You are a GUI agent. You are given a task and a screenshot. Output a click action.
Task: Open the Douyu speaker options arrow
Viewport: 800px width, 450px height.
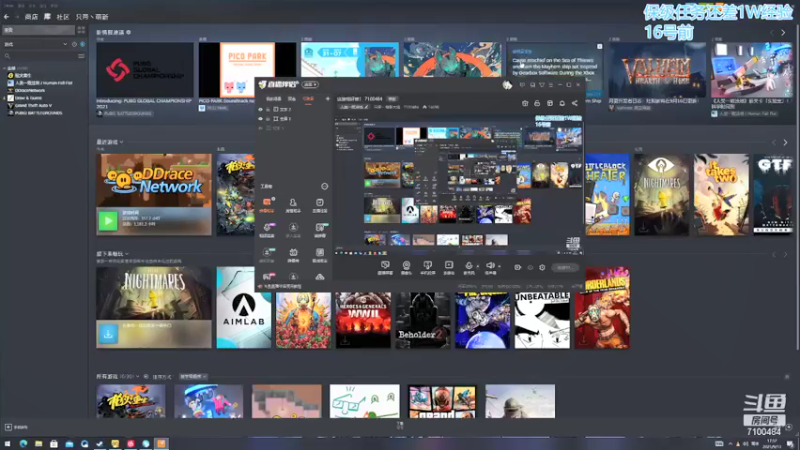[499, 266]
